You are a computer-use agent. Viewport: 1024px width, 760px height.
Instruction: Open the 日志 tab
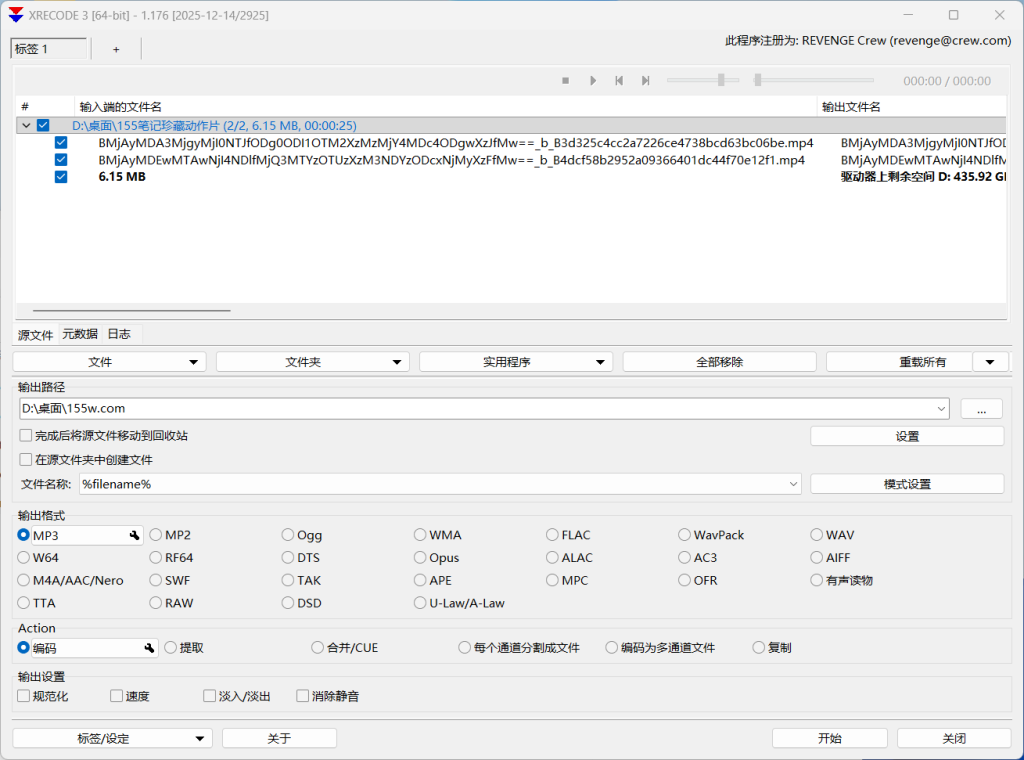click(x=119, y=334)
